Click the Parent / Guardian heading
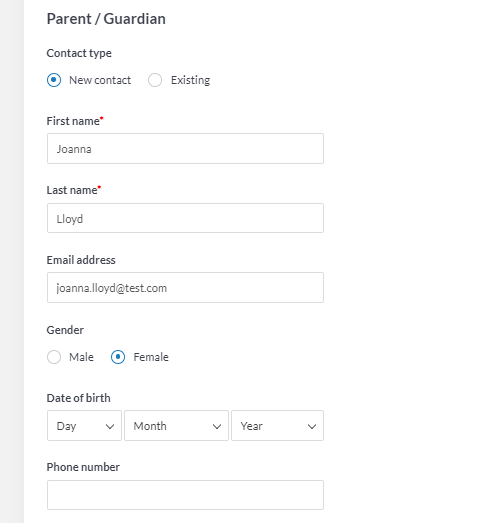The width and height of the screenshot is (495, 523). coord(106,19)
